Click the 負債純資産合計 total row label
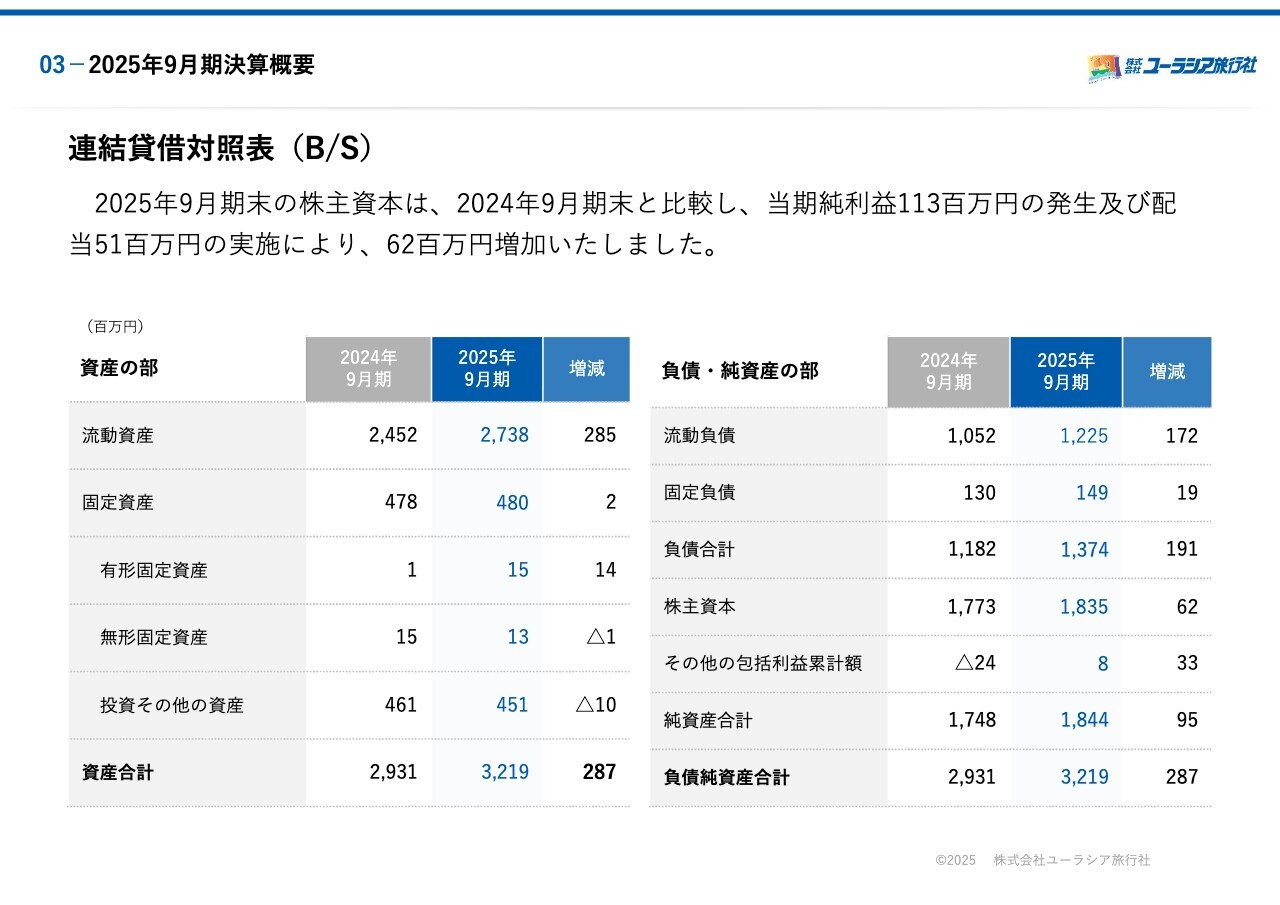 726,777
